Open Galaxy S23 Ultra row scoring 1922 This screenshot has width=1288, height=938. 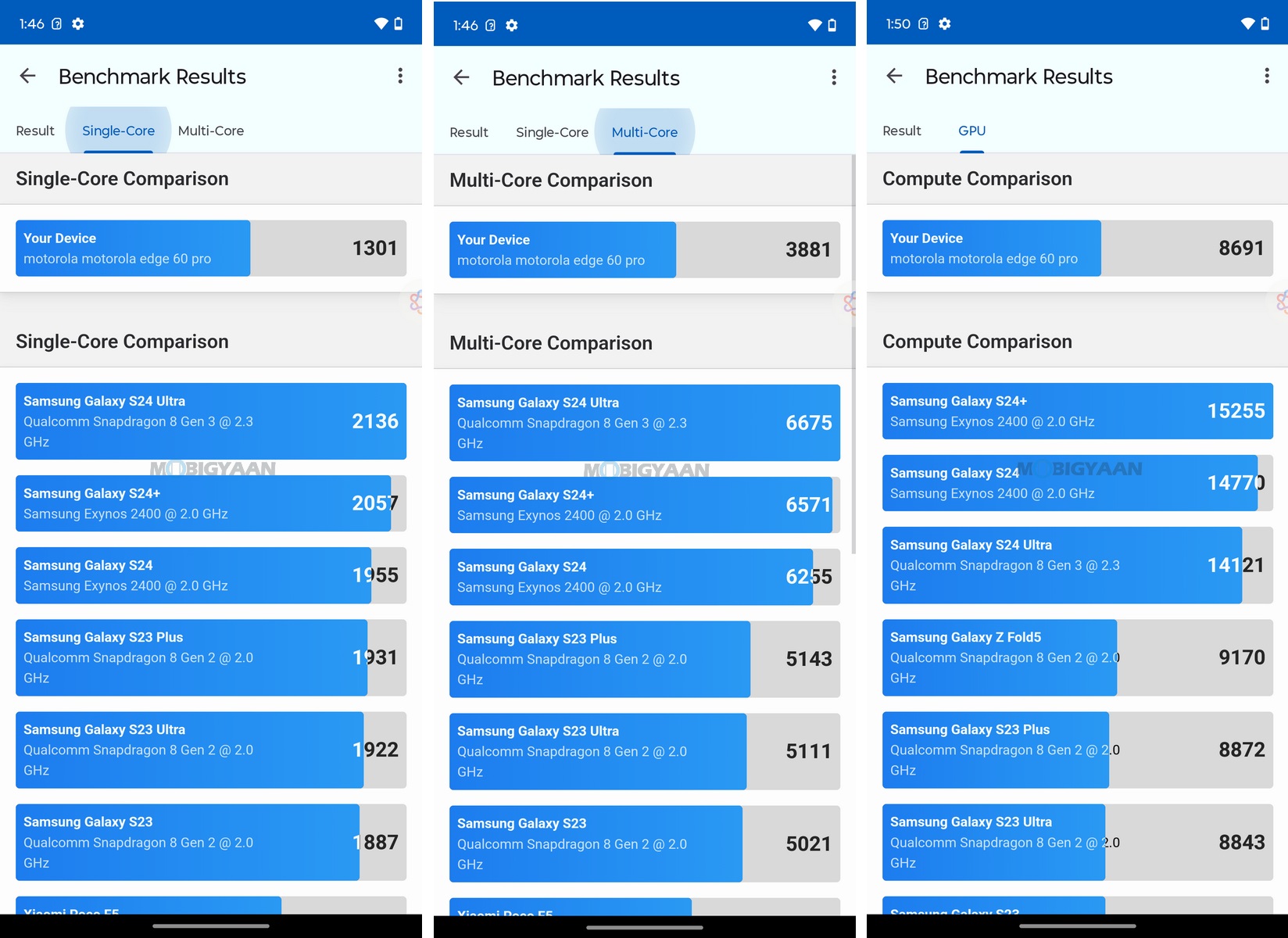(x=211, y=750)
